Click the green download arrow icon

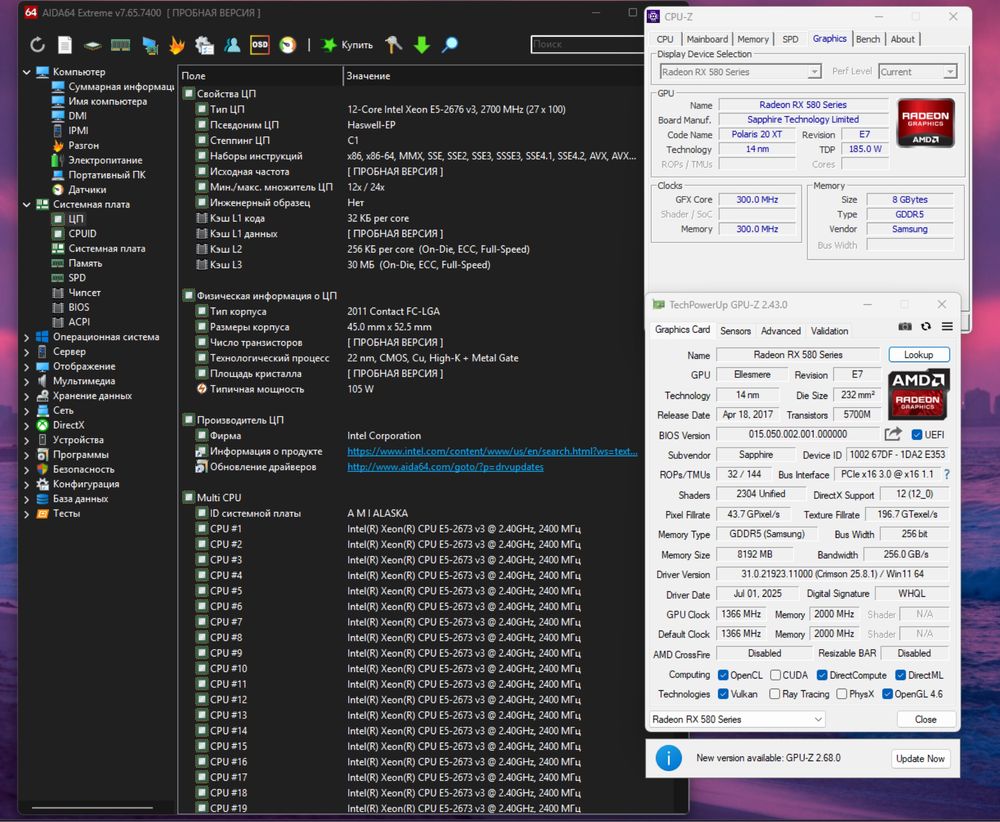(x=422, y=45)
